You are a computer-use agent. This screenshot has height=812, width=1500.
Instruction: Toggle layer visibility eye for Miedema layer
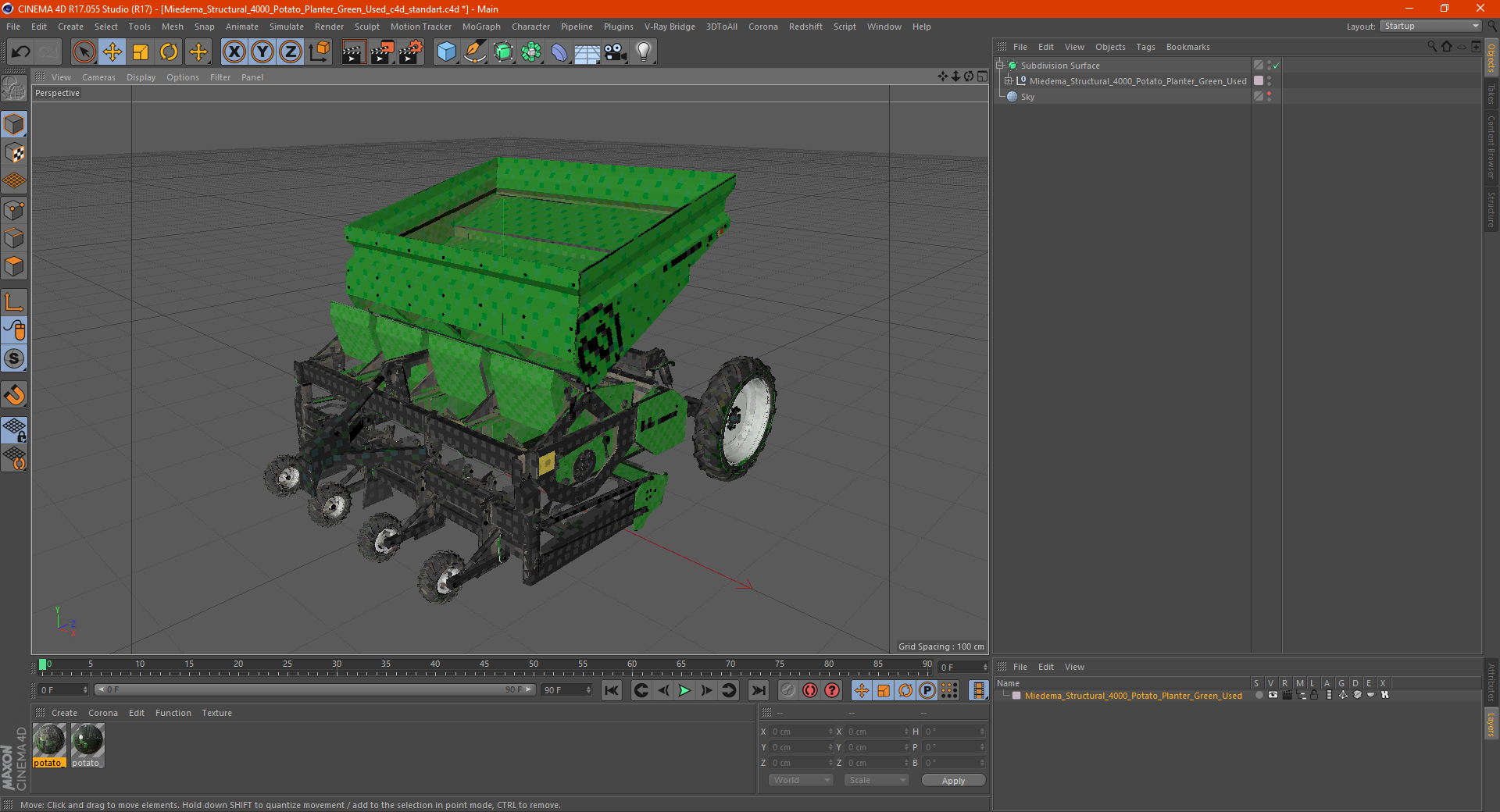coord(1273,695)
